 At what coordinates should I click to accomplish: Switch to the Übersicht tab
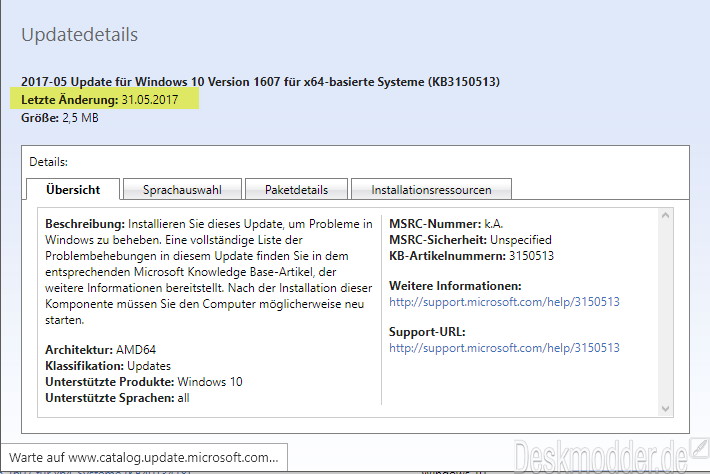click(x=73, y=190)
